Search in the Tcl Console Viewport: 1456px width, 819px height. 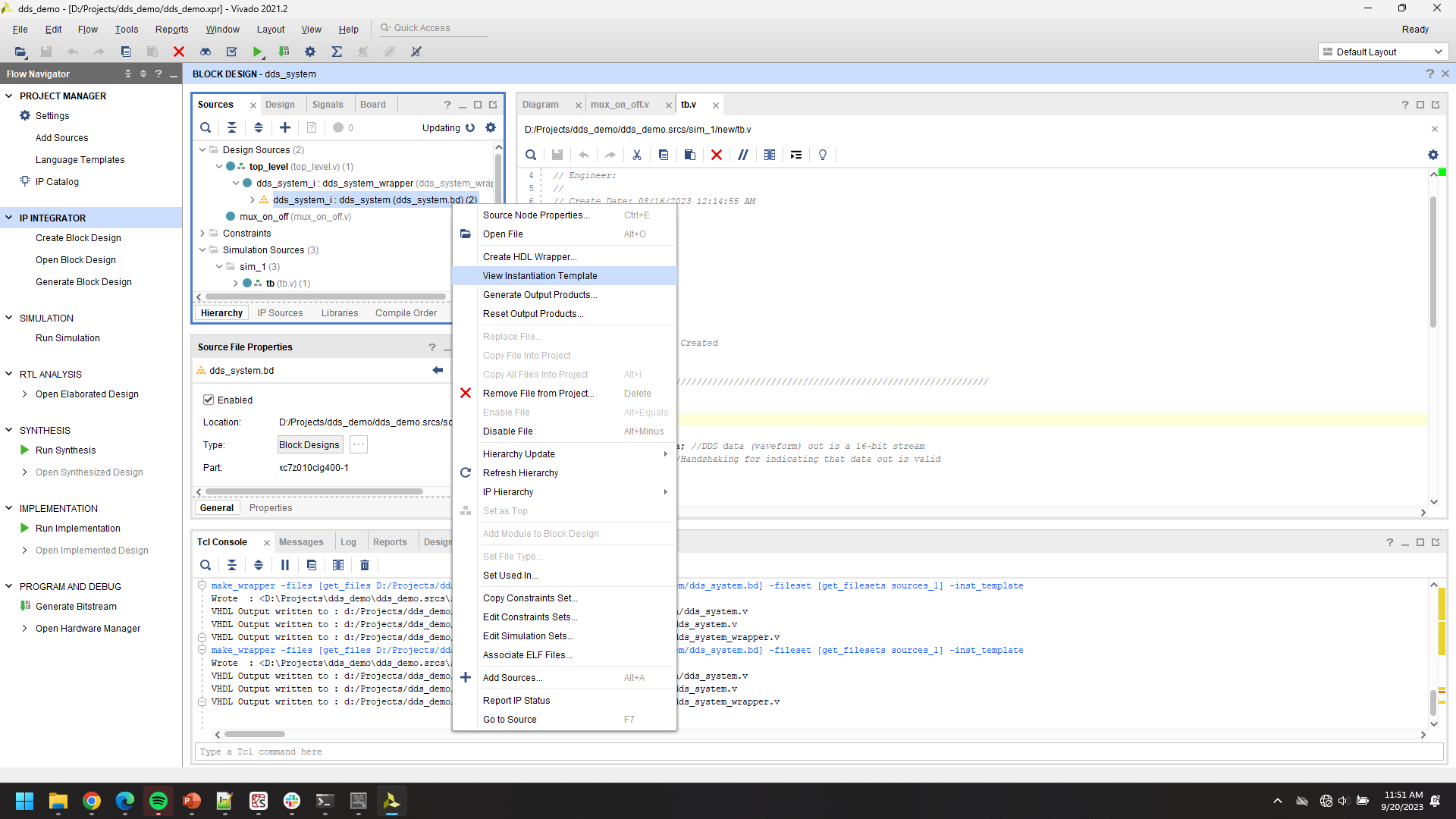pyautogui.click(x=206, y=565)
